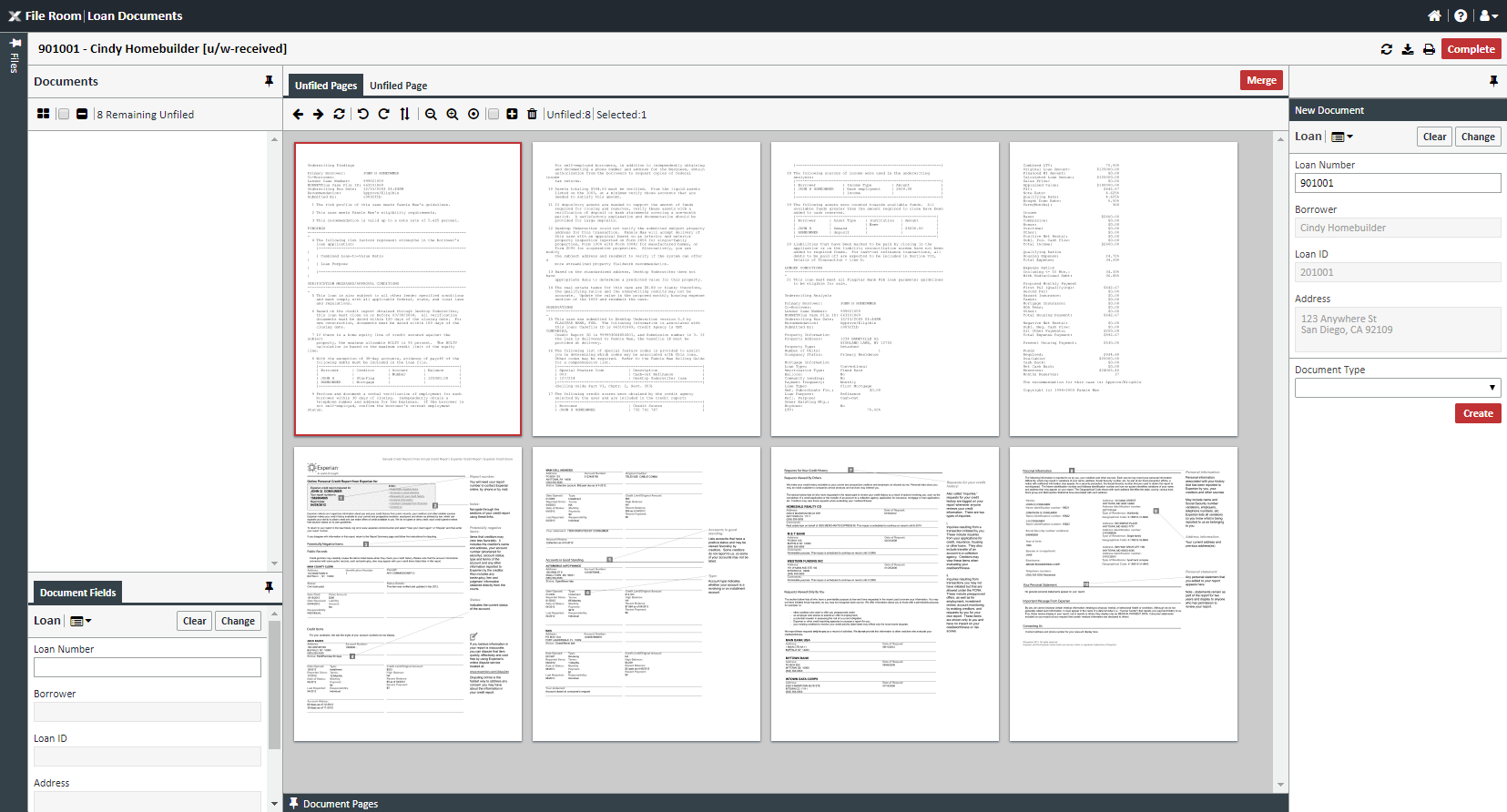
Task: Rotate selected page counterclockwise
Action: click(x=362, y=114)
